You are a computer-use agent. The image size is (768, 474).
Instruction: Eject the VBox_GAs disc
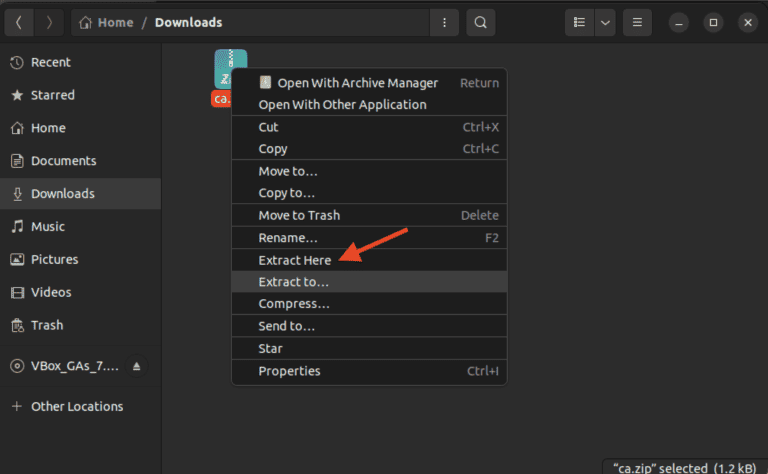(137, 367)
